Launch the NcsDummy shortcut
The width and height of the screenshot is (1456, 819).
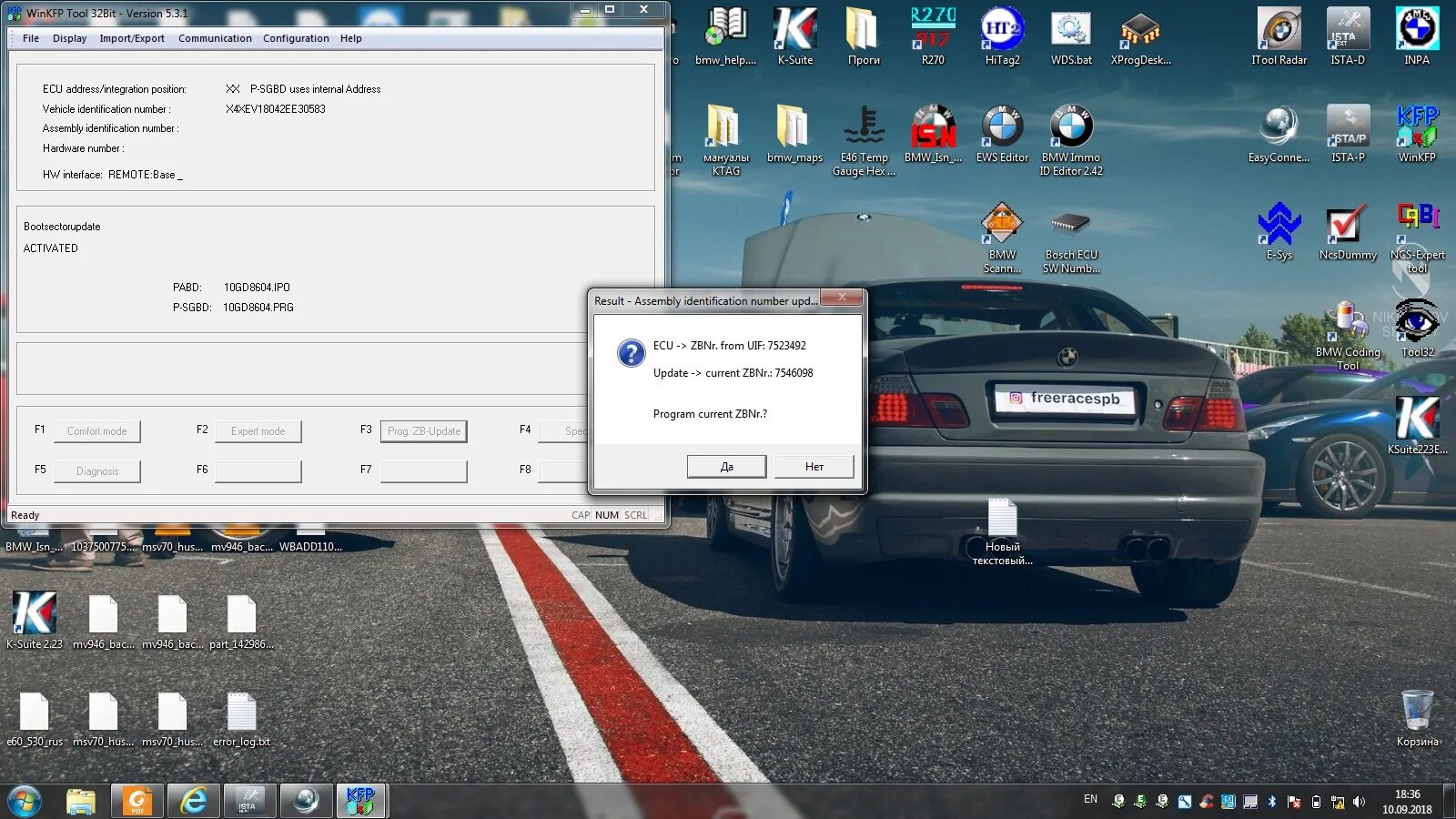1348,232
